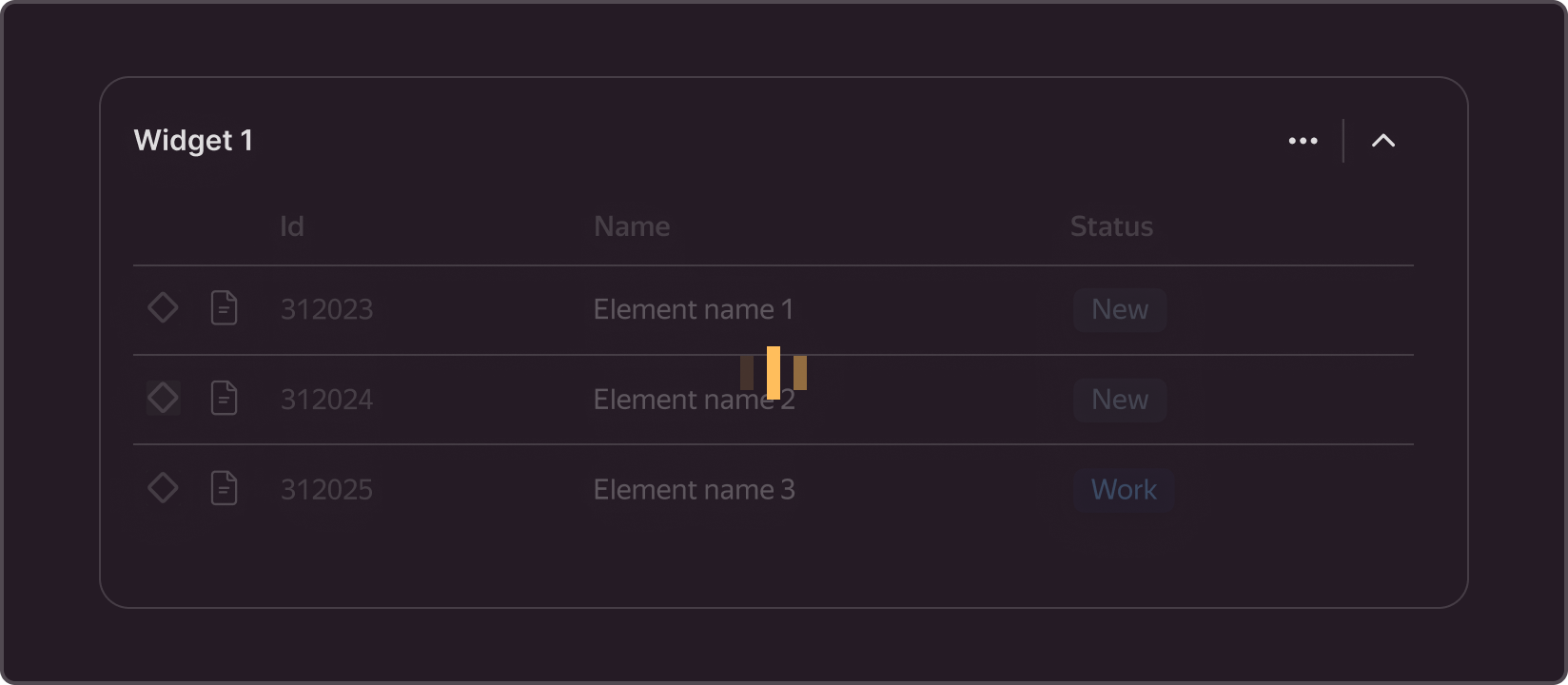Select the id 312023 cell
1568x685 pixels.
click(x=326, y=309)
